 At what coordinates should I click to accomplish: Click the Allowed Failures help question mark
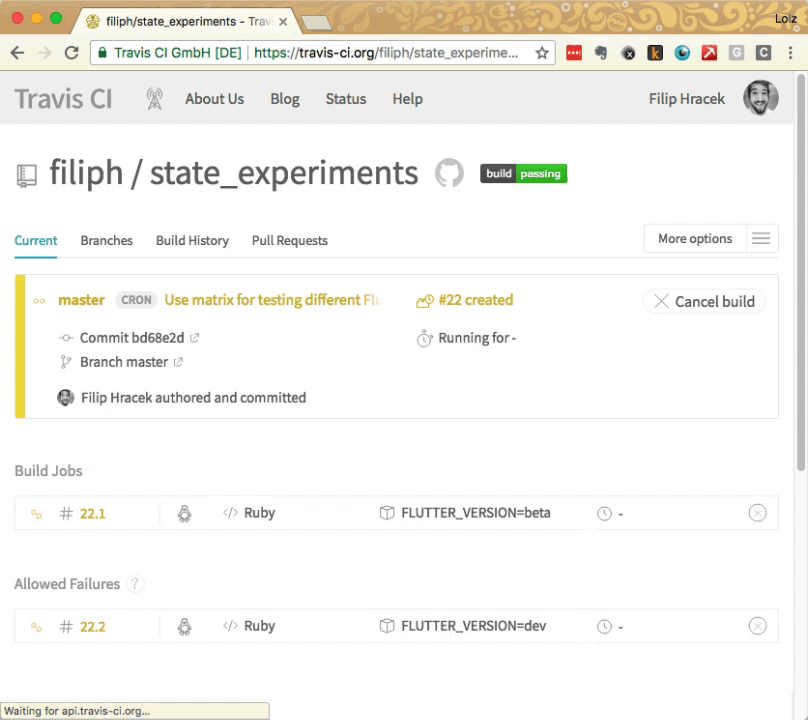coord(135,583)
